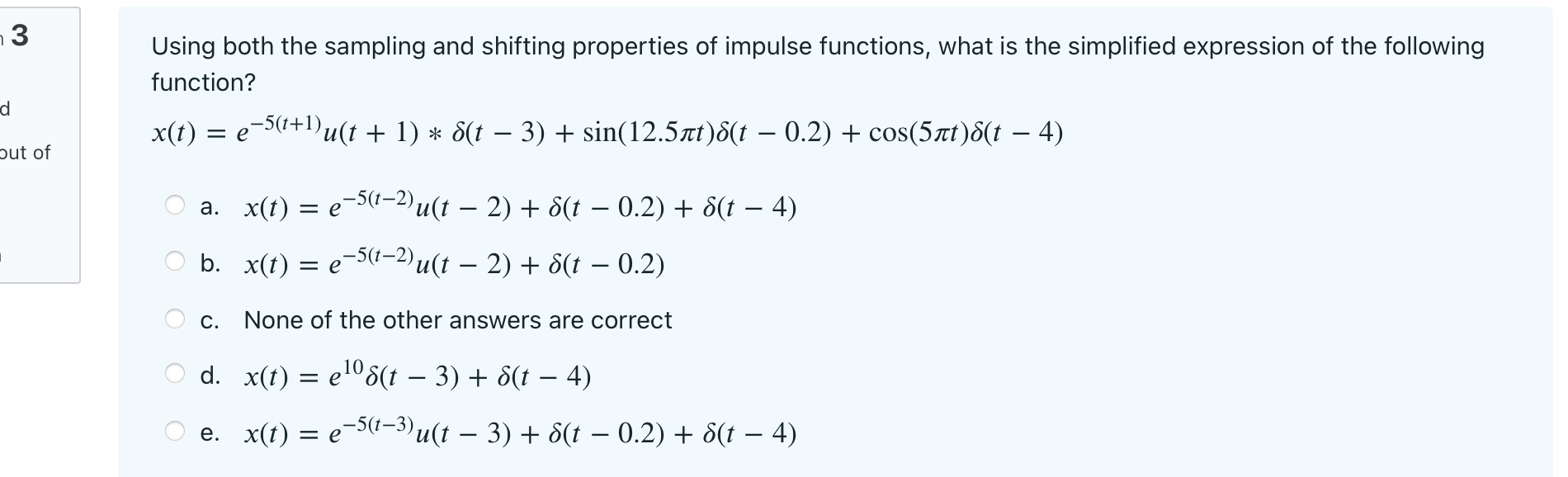Viewport: 1568px width, 477px height.
Task: Select radio button for answer option d
Action: tap(177, 371)
